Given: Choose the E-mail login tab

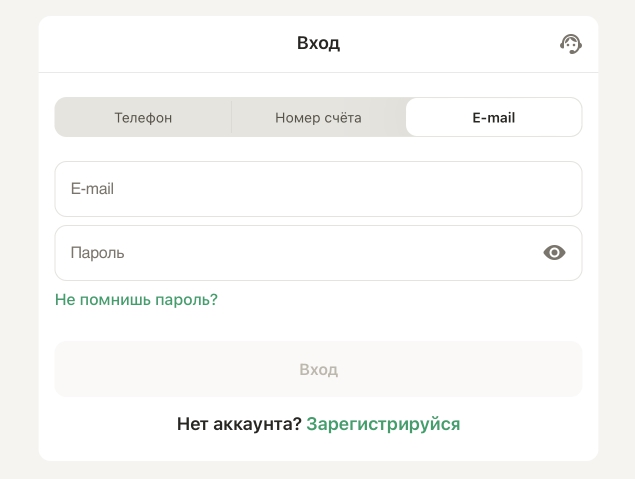Looking at the screenshot, I should pyautogui.click(x=493, y=117).
